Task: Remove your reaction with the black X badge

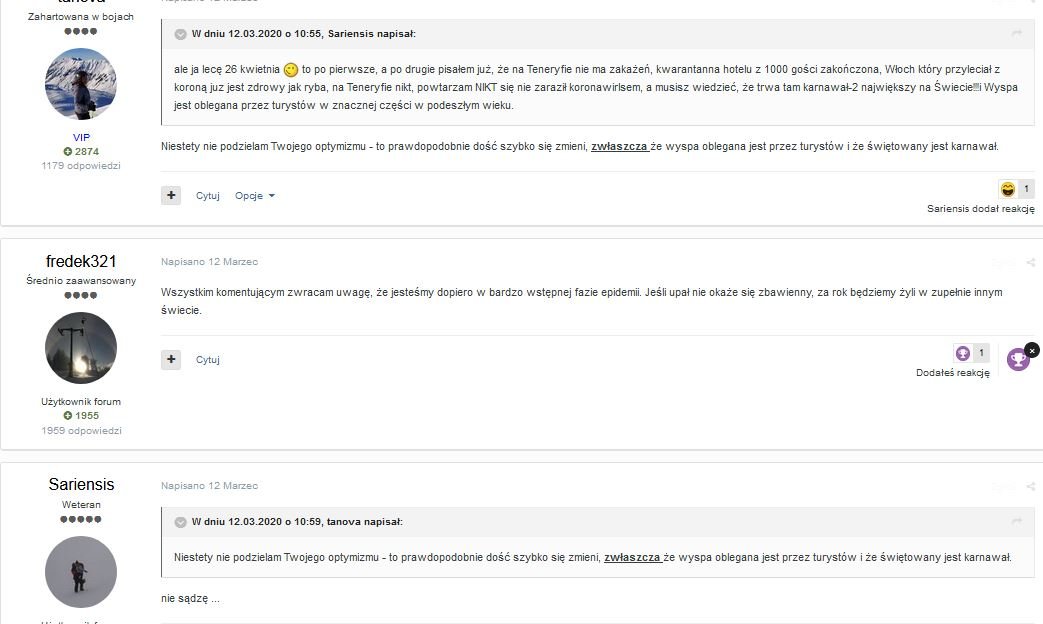Action: pos(1031,350)
